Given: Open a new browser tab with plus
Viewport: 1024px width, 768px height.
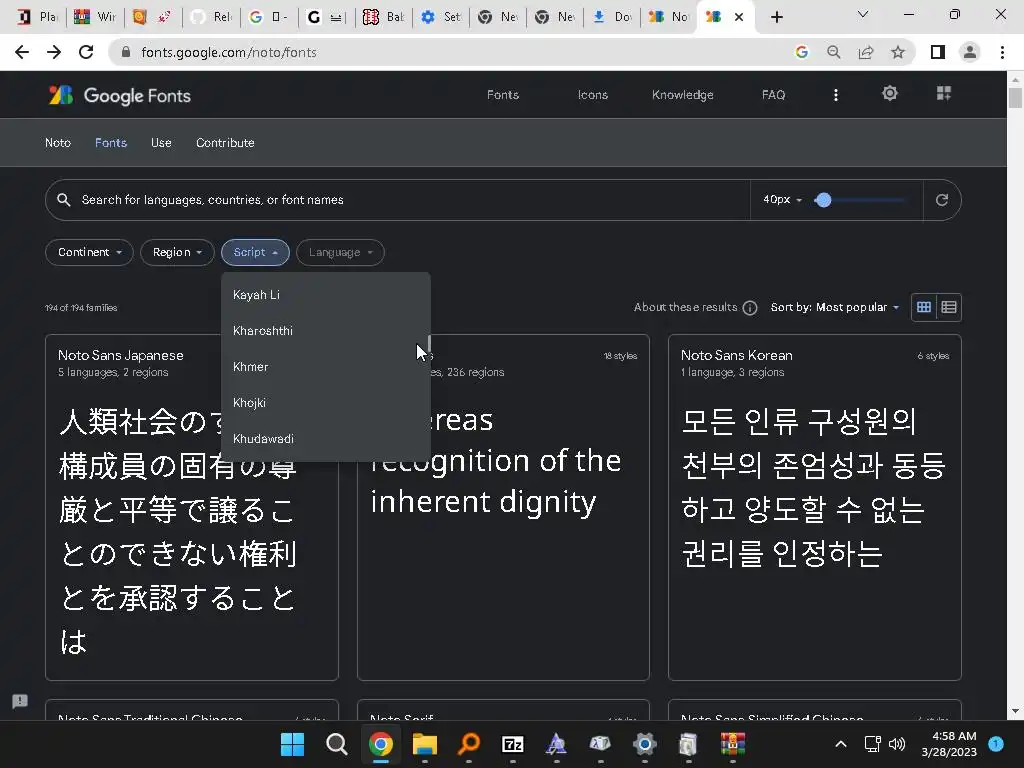Looking at the screenshot, I should click(x=776, y=17).
